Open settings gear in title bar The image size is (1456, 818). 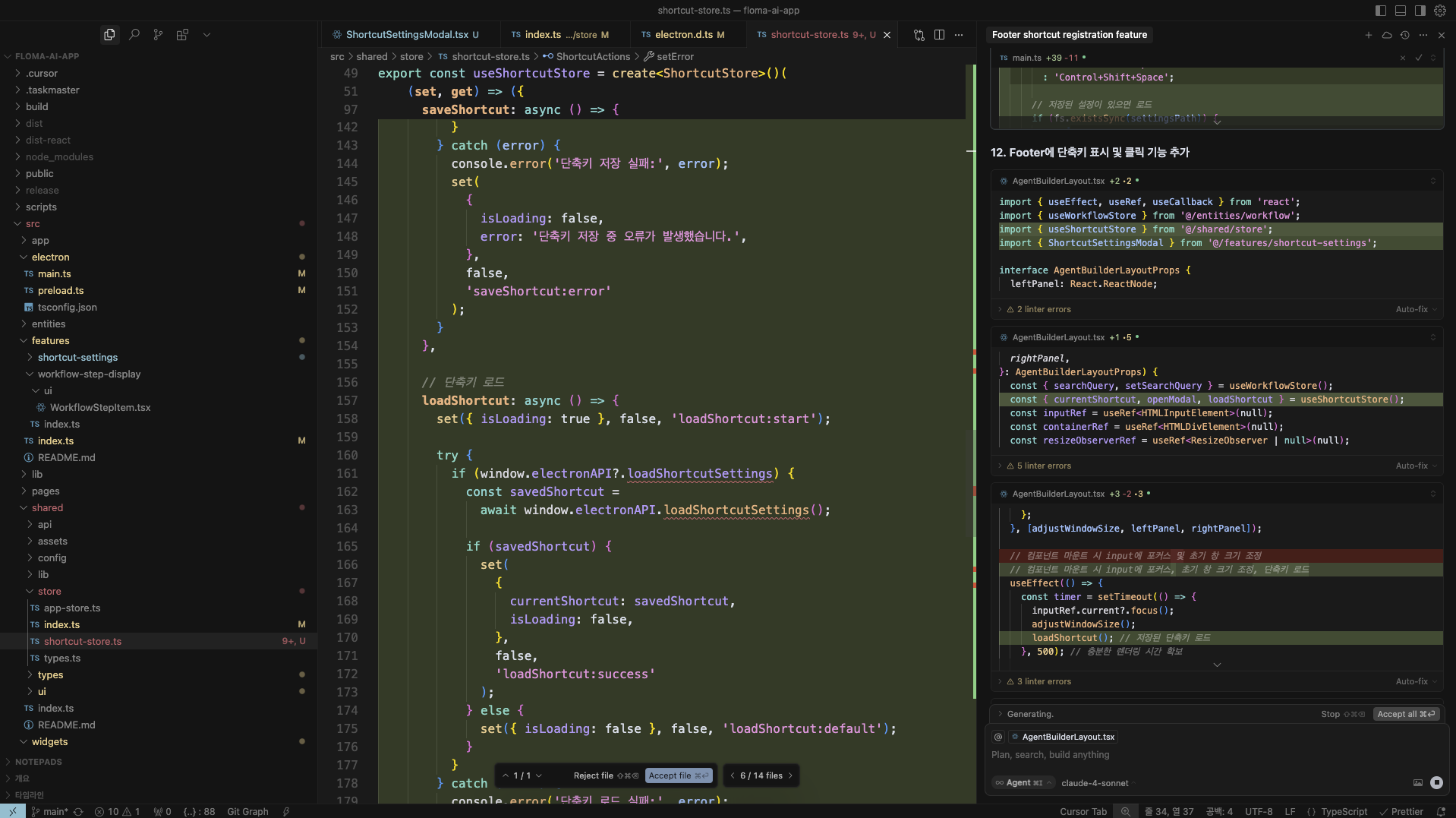click(x=1440, y=11)
